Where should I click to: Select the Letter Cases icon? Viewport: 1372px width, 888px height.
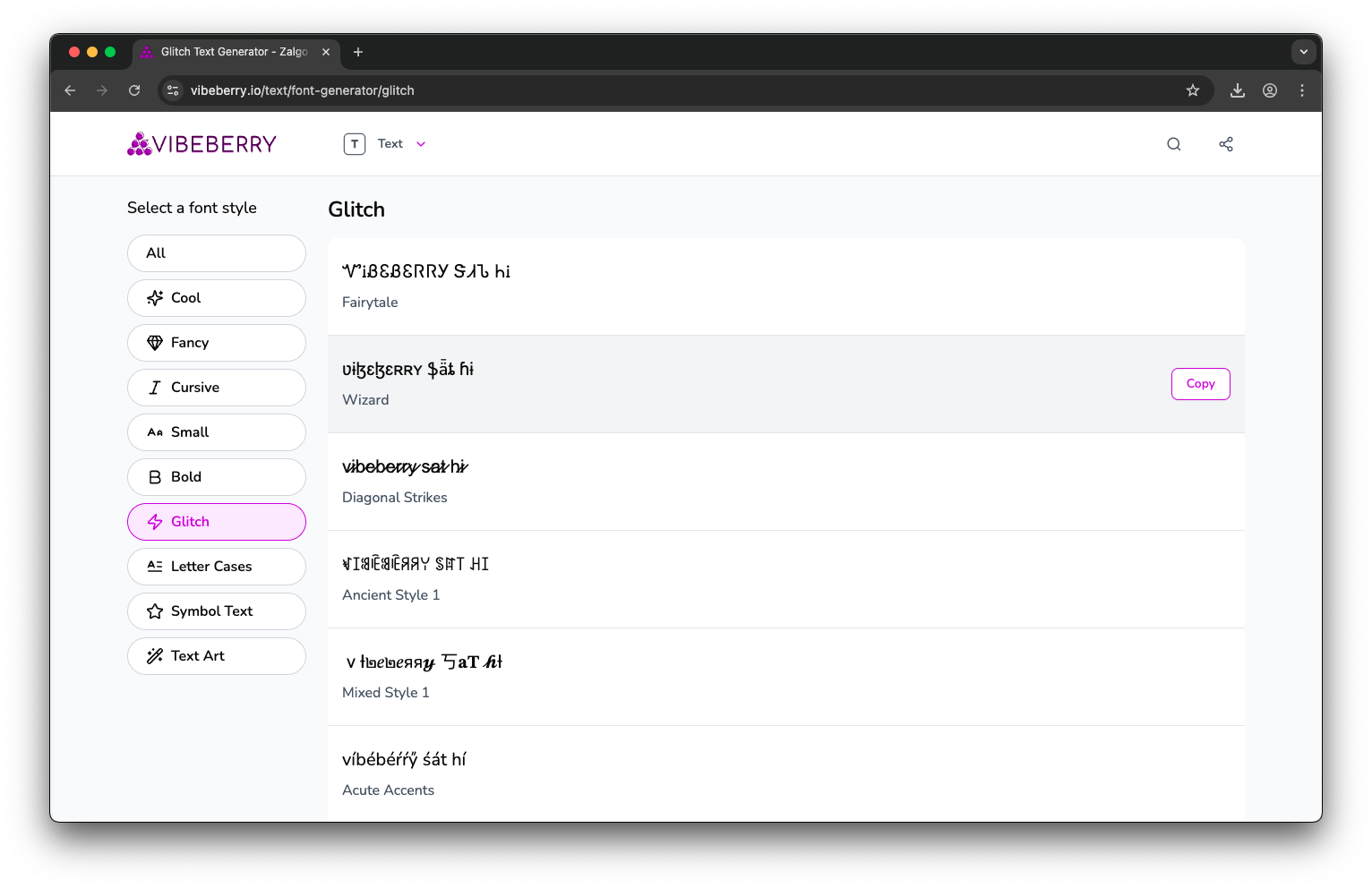153,566
